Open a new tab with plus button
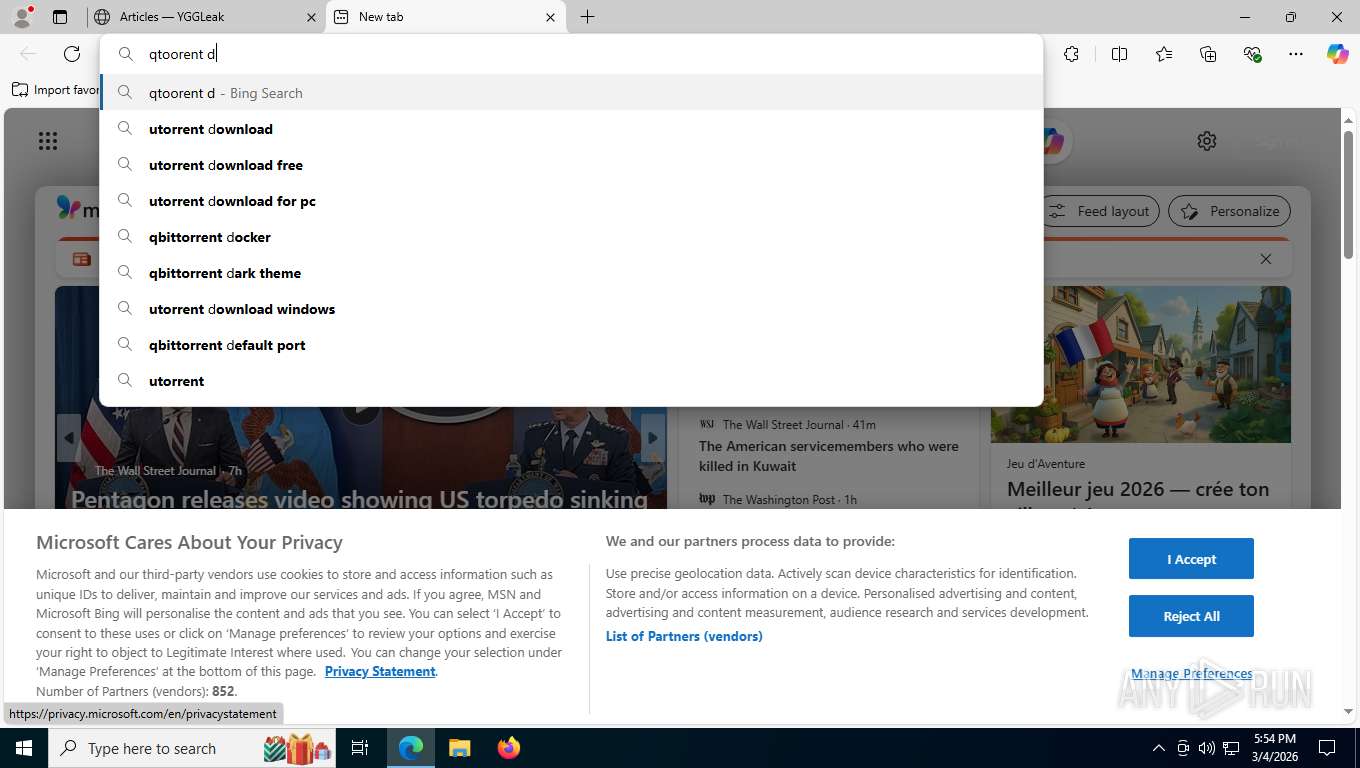Viewport: 1360px width, 768px height. (587, 17)
